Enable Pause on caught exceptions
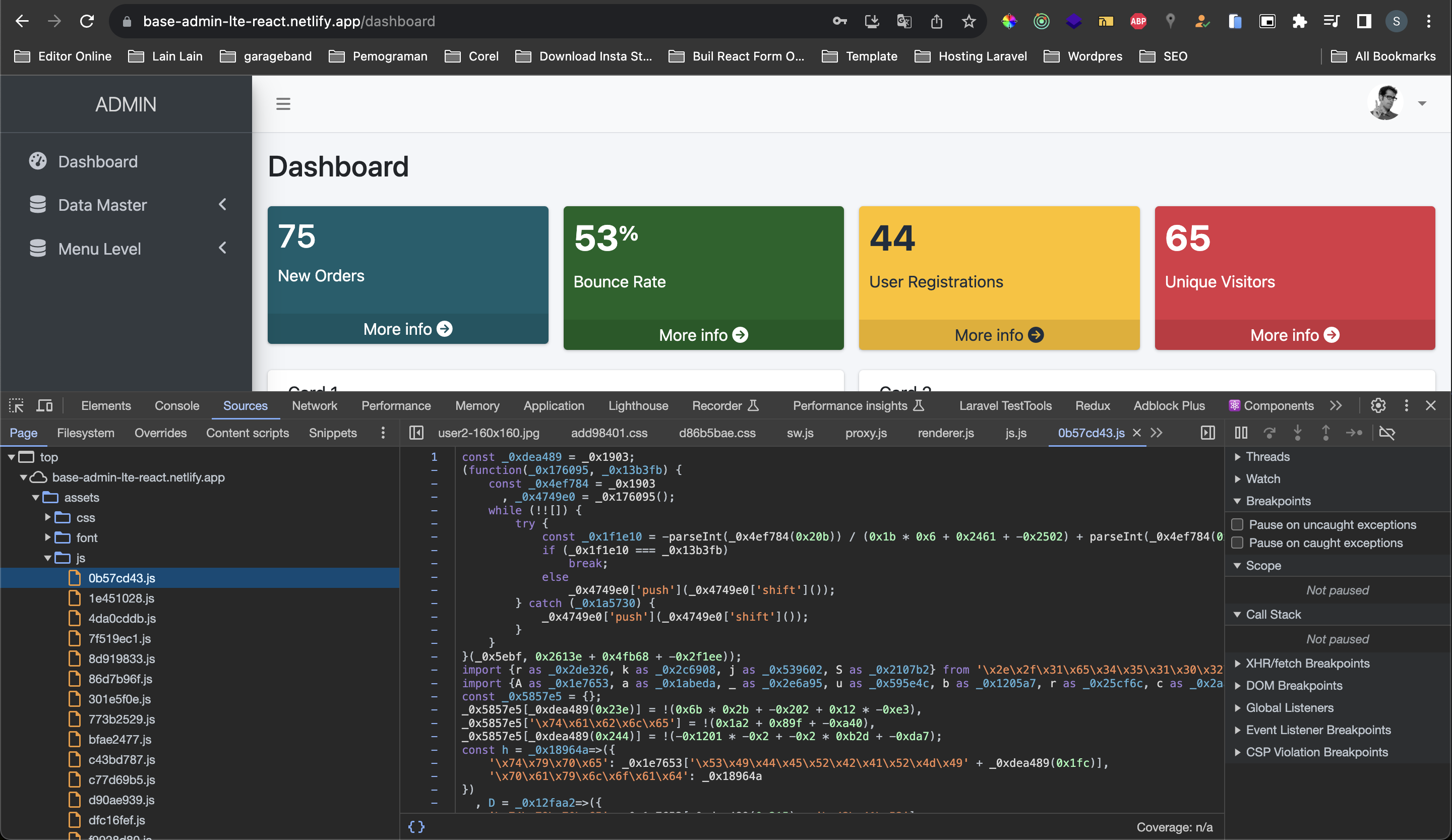Viewport: 1452px width, 840px height. [x=1237, y=543]
